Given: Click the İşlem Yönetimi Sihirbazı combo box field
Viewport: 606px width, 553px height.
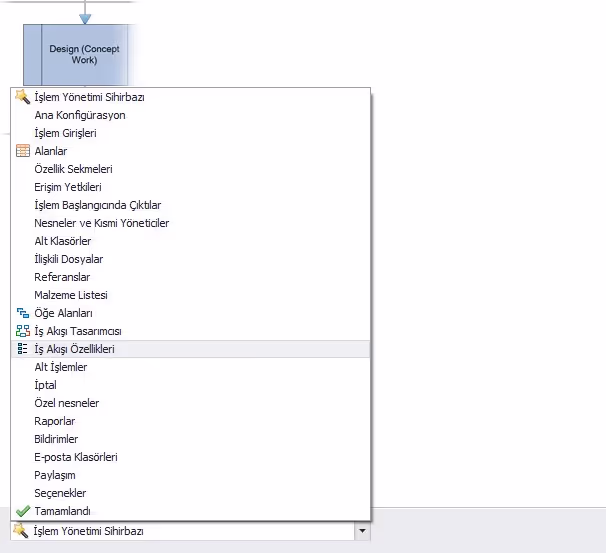Looking at the screenshot, I should [190, 531].
